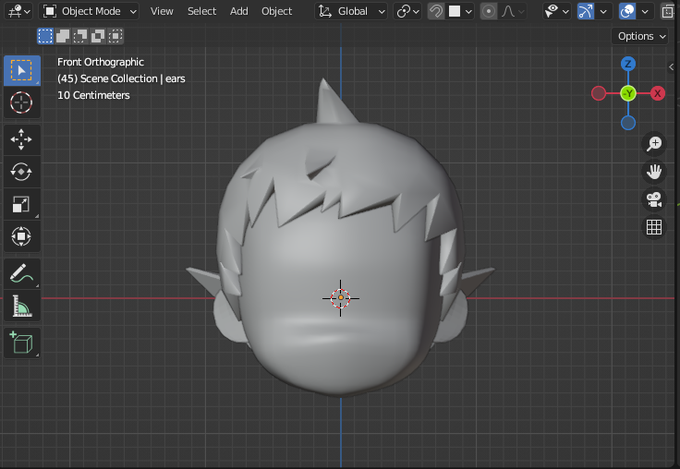Click the red X axis gizmo ball
Image resolution: width=680 pixels, height=469 pixels.
click(657, 93)
